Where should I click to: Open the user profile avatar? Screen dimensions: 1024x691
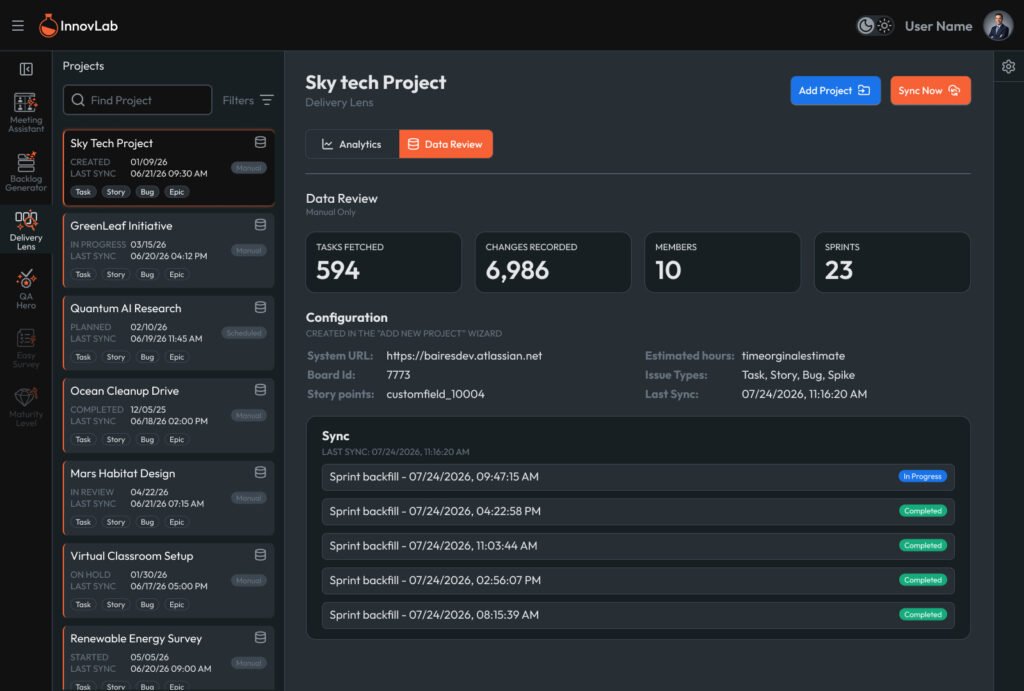(x=998, y=25)
